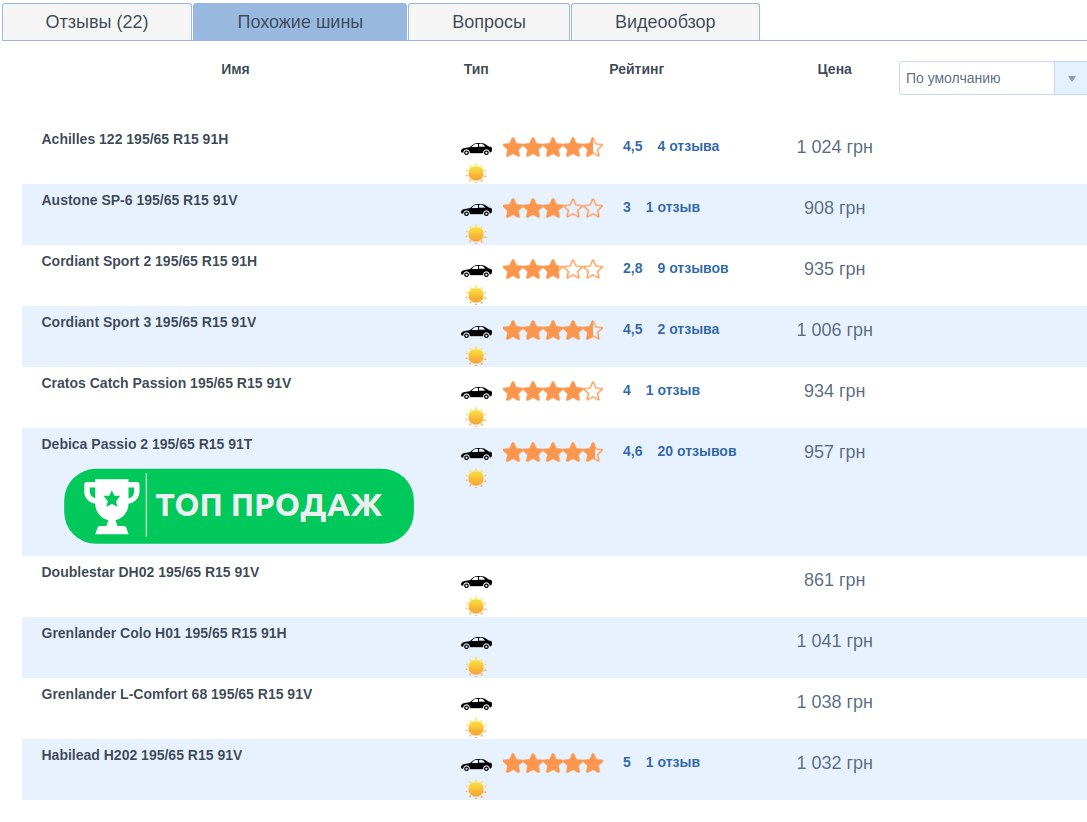1087x822 pixels.
Task: Click star rating of Cordiant Sport 2
Action: point(553,269)
